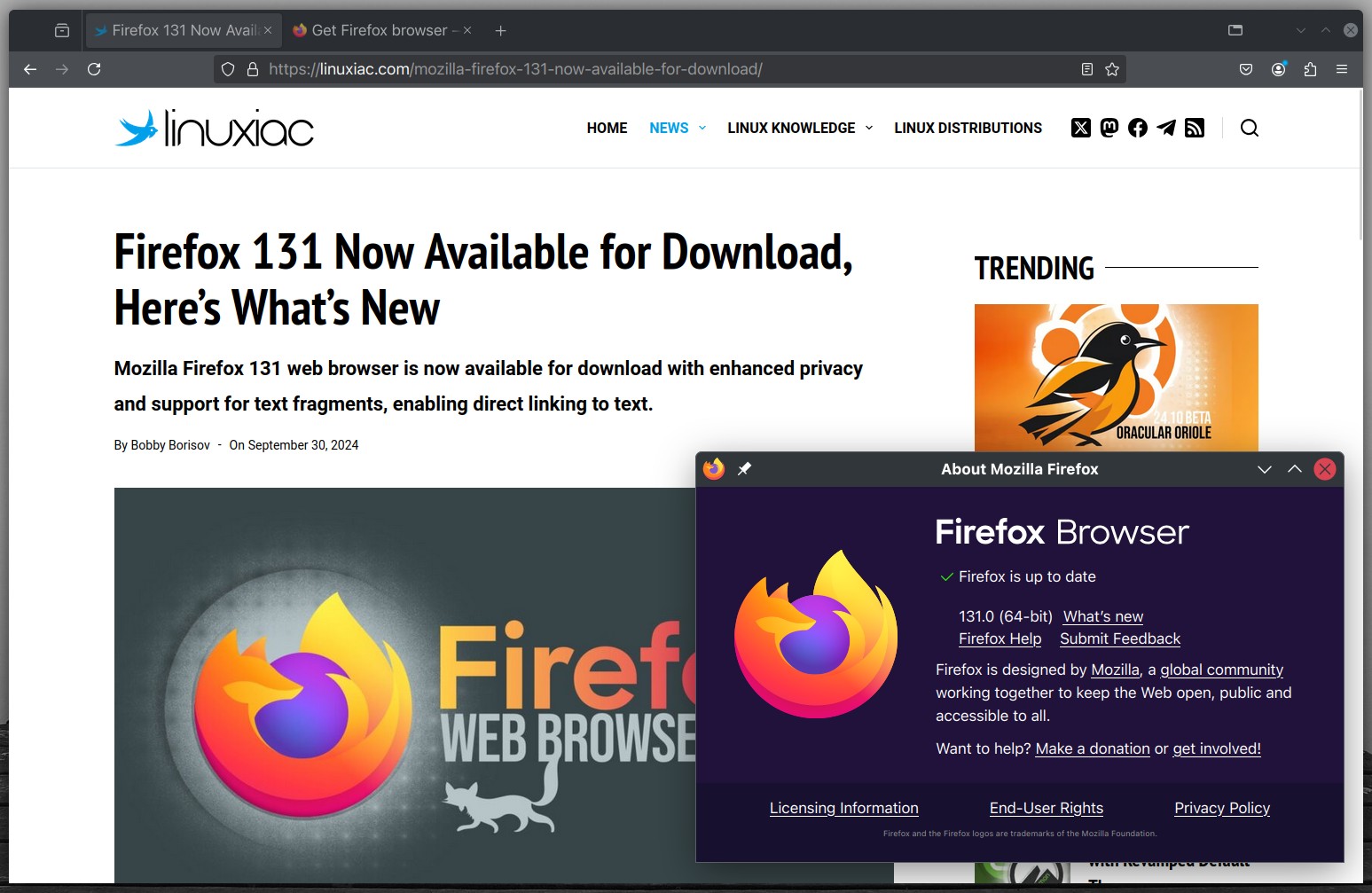Screen dimensions: 1372x893
Task: Expand NEWS dropdown chevron
Action: click(x=702, y=128)
